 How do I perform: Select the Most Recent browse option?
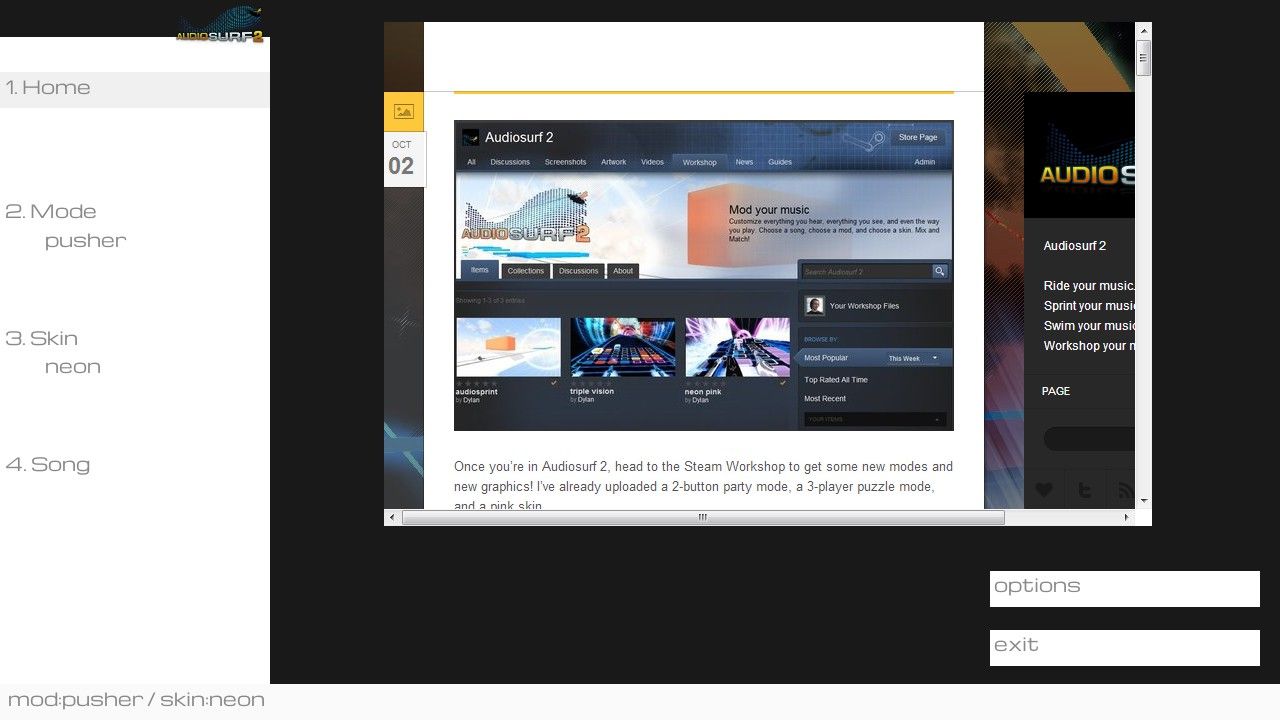click(x=825, y=399)
